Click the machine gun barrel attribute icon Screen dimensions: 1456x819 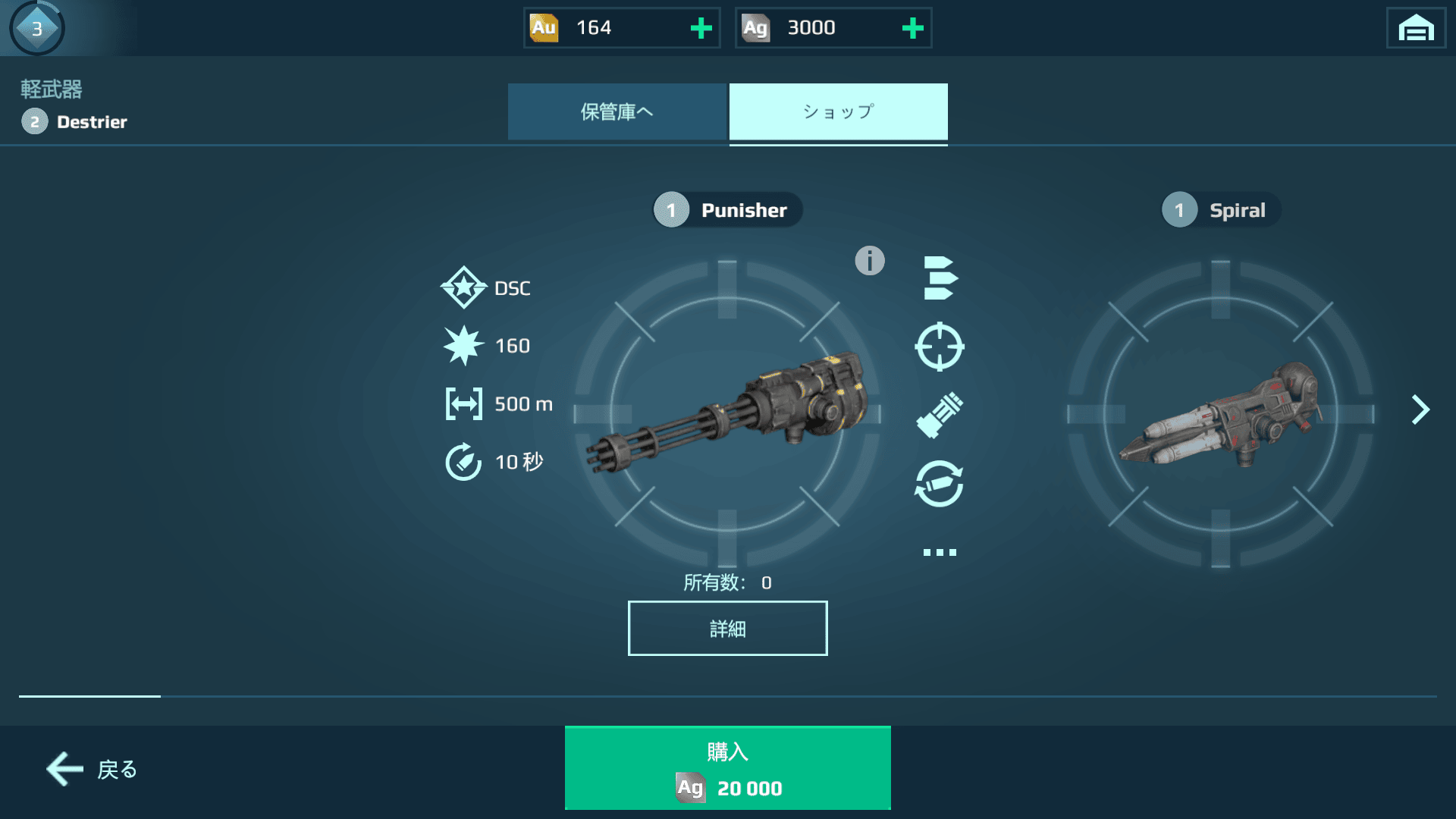pyautogui.click(x=940, y=415)
